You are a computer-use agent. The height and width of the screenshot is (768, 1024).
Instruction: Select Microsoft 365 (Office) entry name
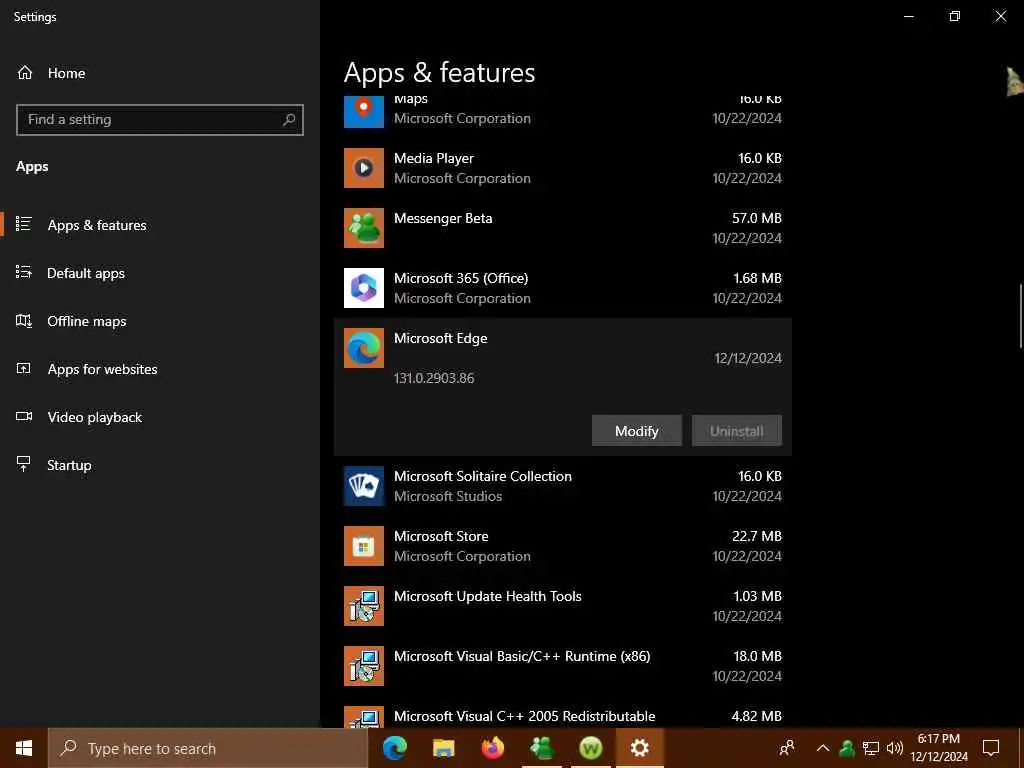tap(461, 278)
